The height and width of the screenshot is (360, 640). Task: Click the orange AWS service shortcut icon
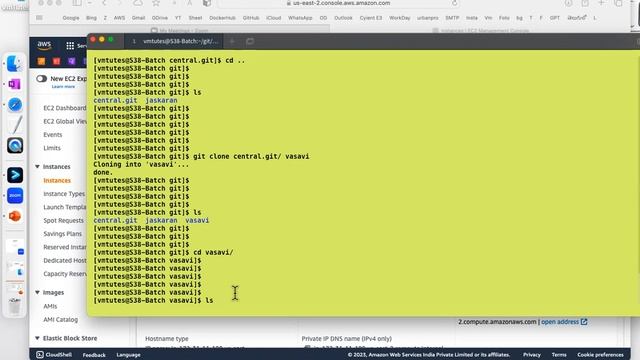[x=41, y=61]
